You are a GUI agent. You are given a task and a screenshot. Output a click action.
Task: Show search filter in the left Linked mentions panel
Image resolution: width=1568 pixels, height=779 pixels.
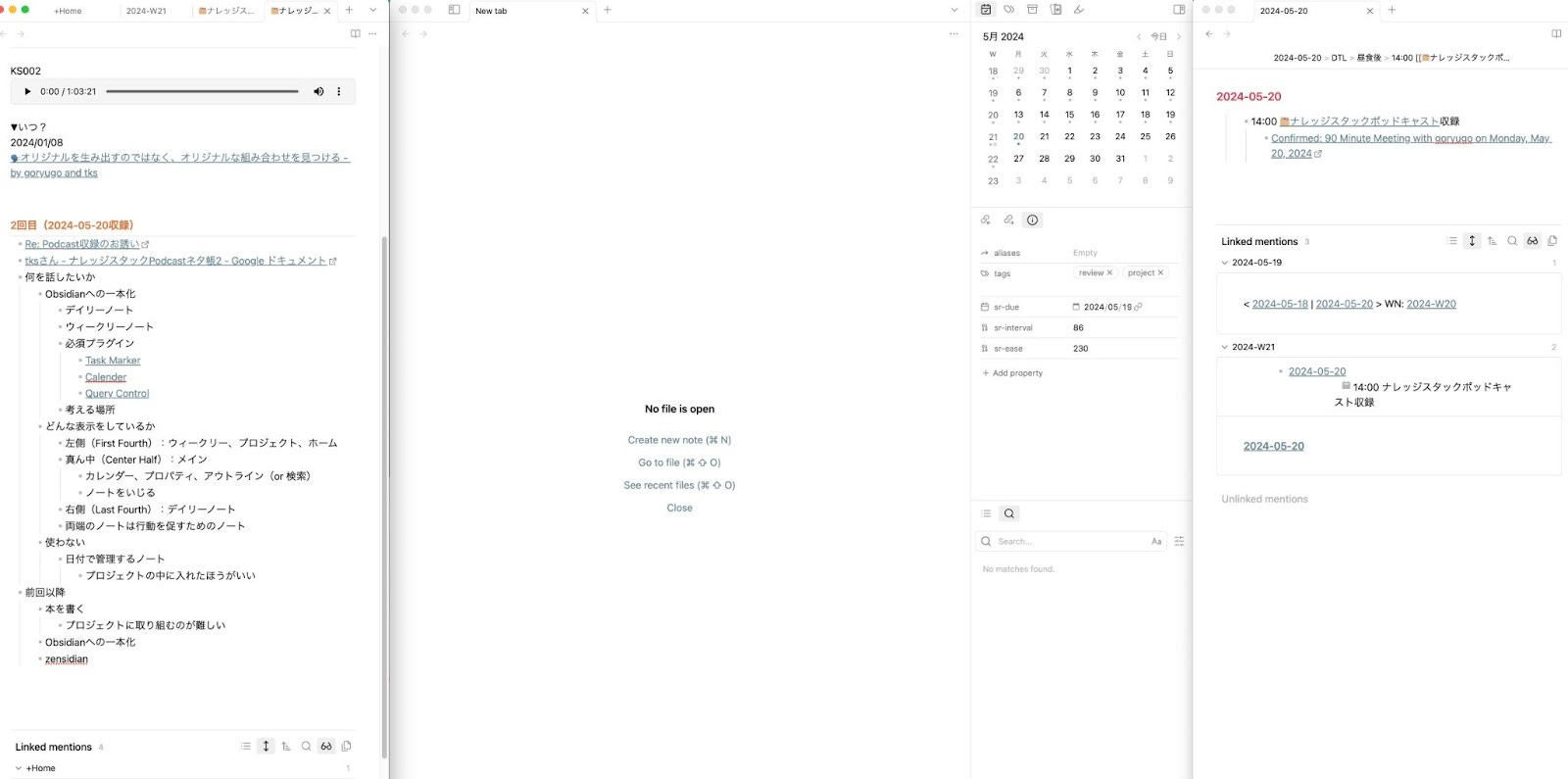coord(306,747)
